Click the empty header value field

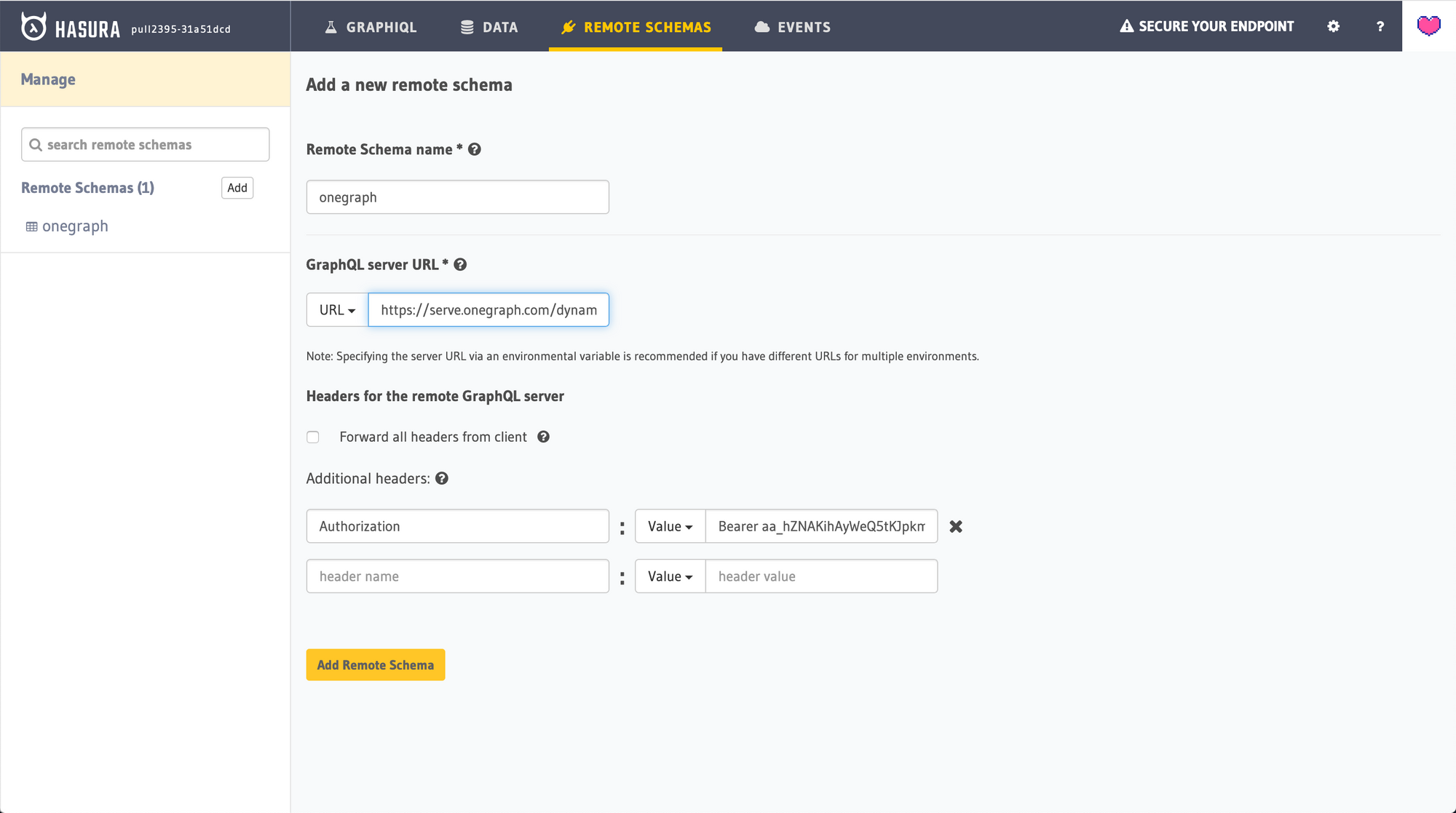point(822,576)
